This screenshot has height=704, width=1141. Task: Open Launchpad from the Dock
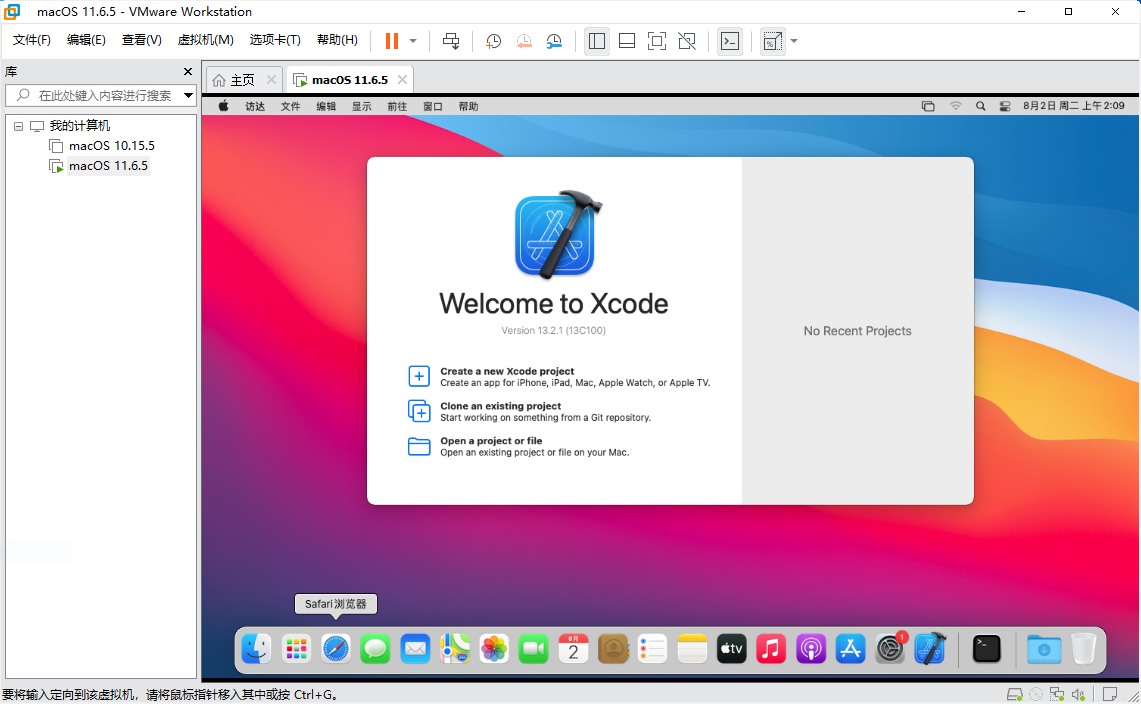[296, 649]
